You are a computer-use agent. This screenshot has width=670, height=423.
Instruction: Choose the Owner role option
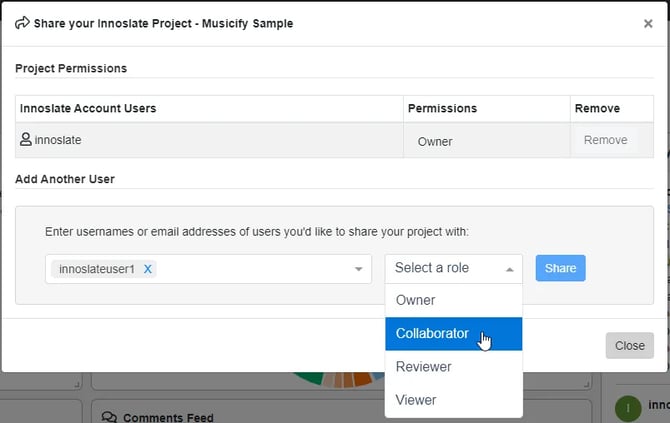coord(453,300)
